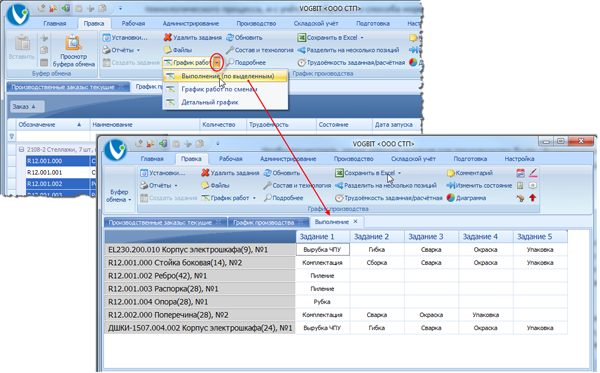Click График работ button in front window
The image size is (600, 373).
tap(225, 198)
